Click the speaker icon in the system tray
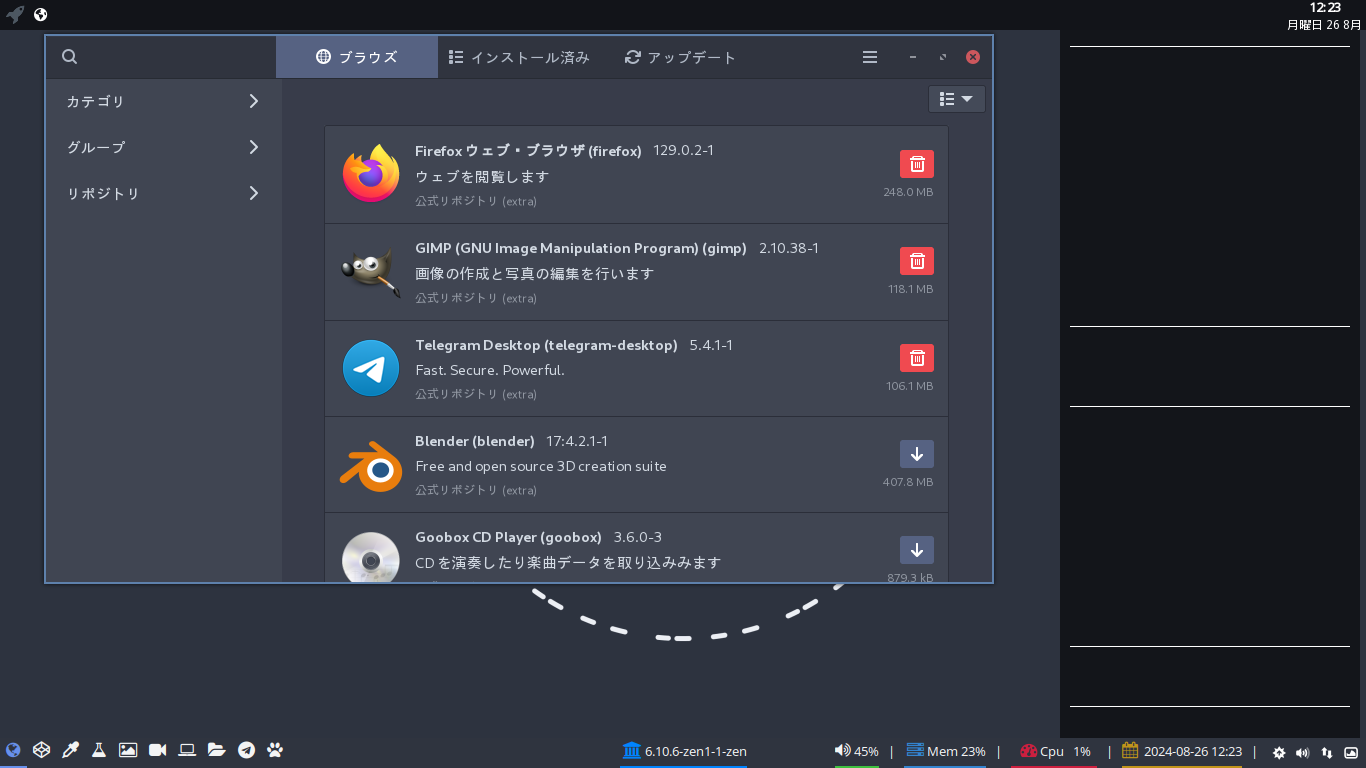The height and width of the screenshot is (768, 1366). click(x=1302, y=753)
